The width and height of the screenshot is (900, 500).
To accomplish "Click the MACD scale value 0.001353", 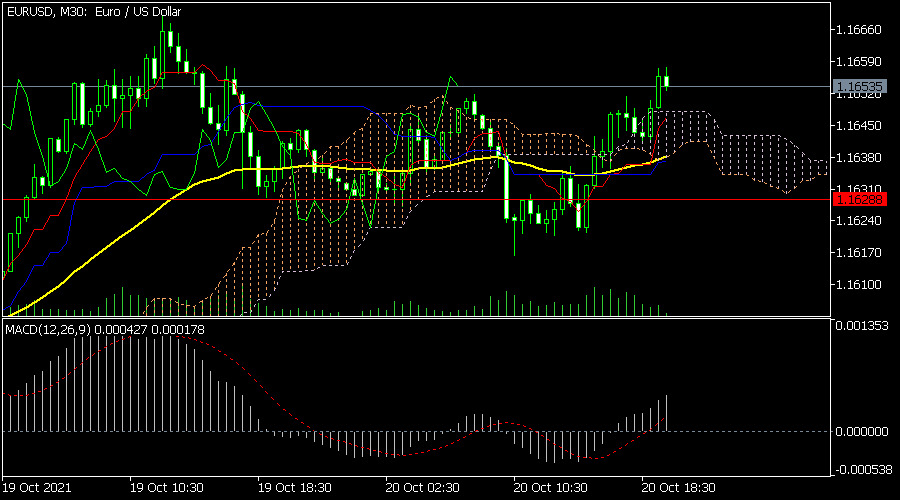I will [x=862, y=326].
